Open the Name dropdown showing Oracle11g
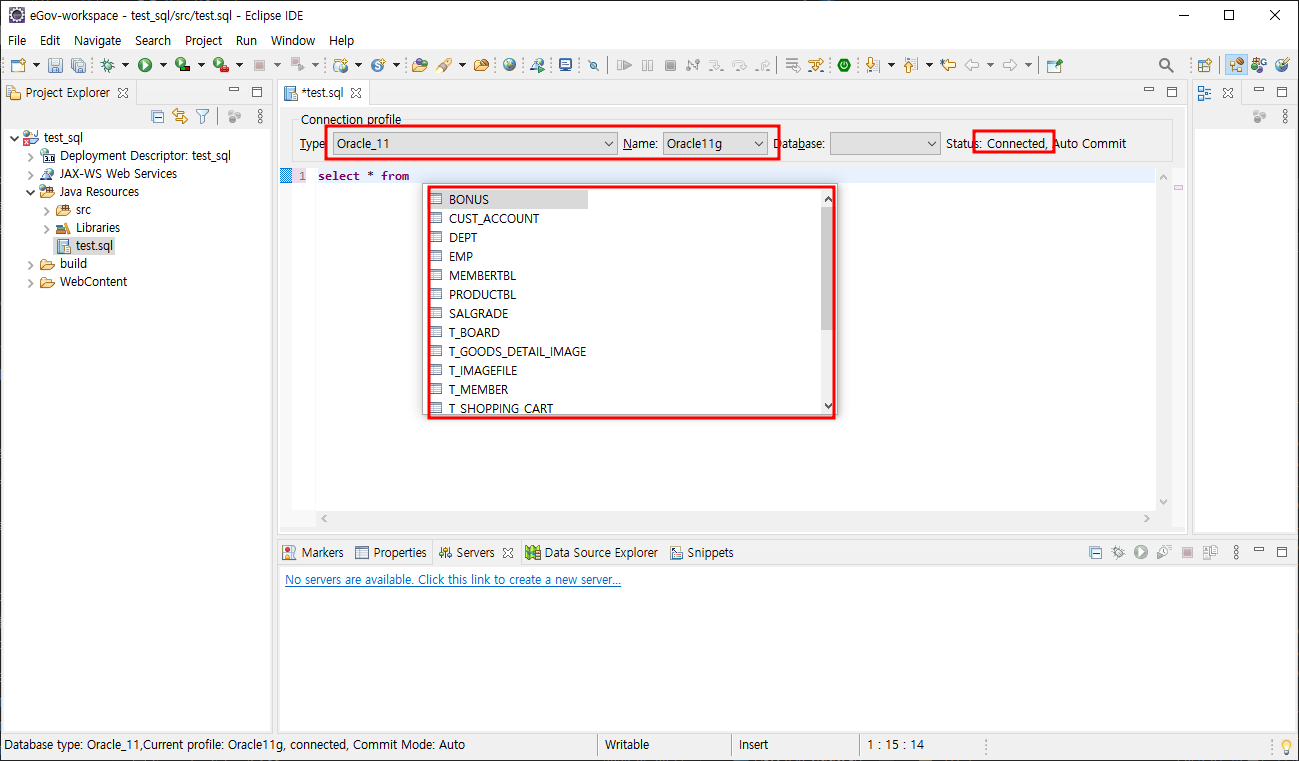This screenshot has height=761, width=1299. pos(715,144)
